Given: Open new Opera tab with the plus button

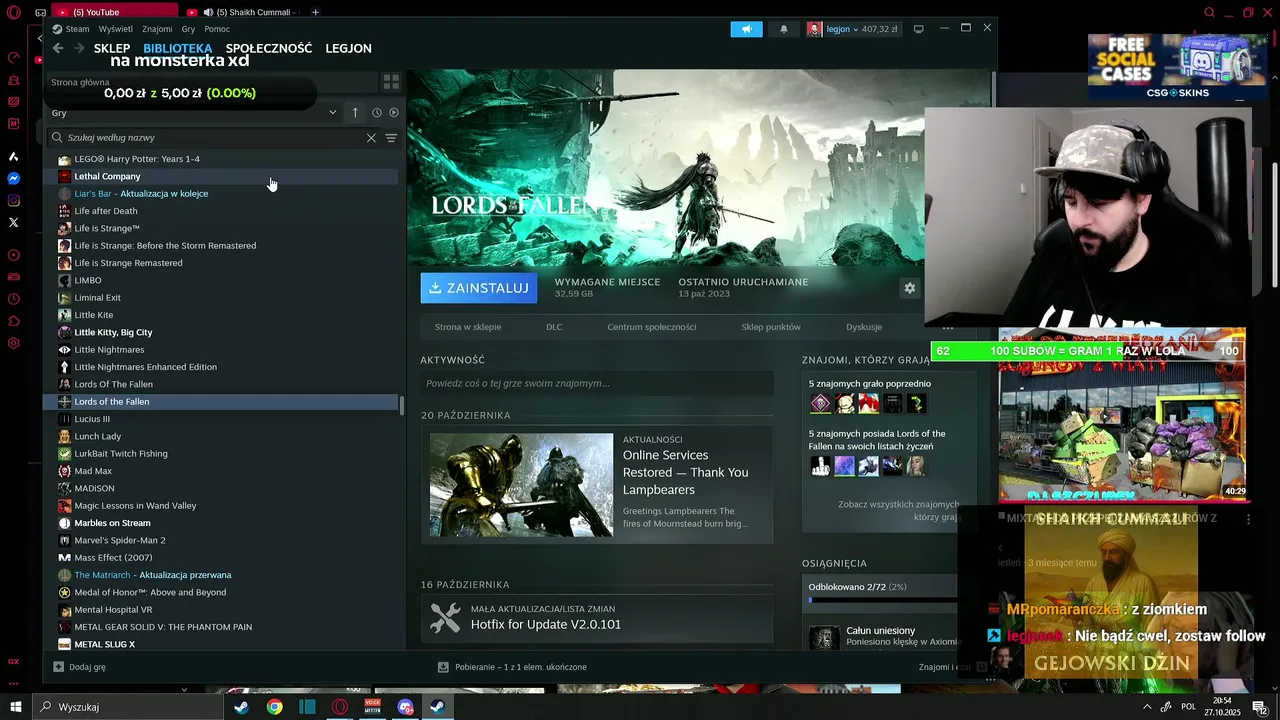Looking at the screenshot, I should (315, 12).
